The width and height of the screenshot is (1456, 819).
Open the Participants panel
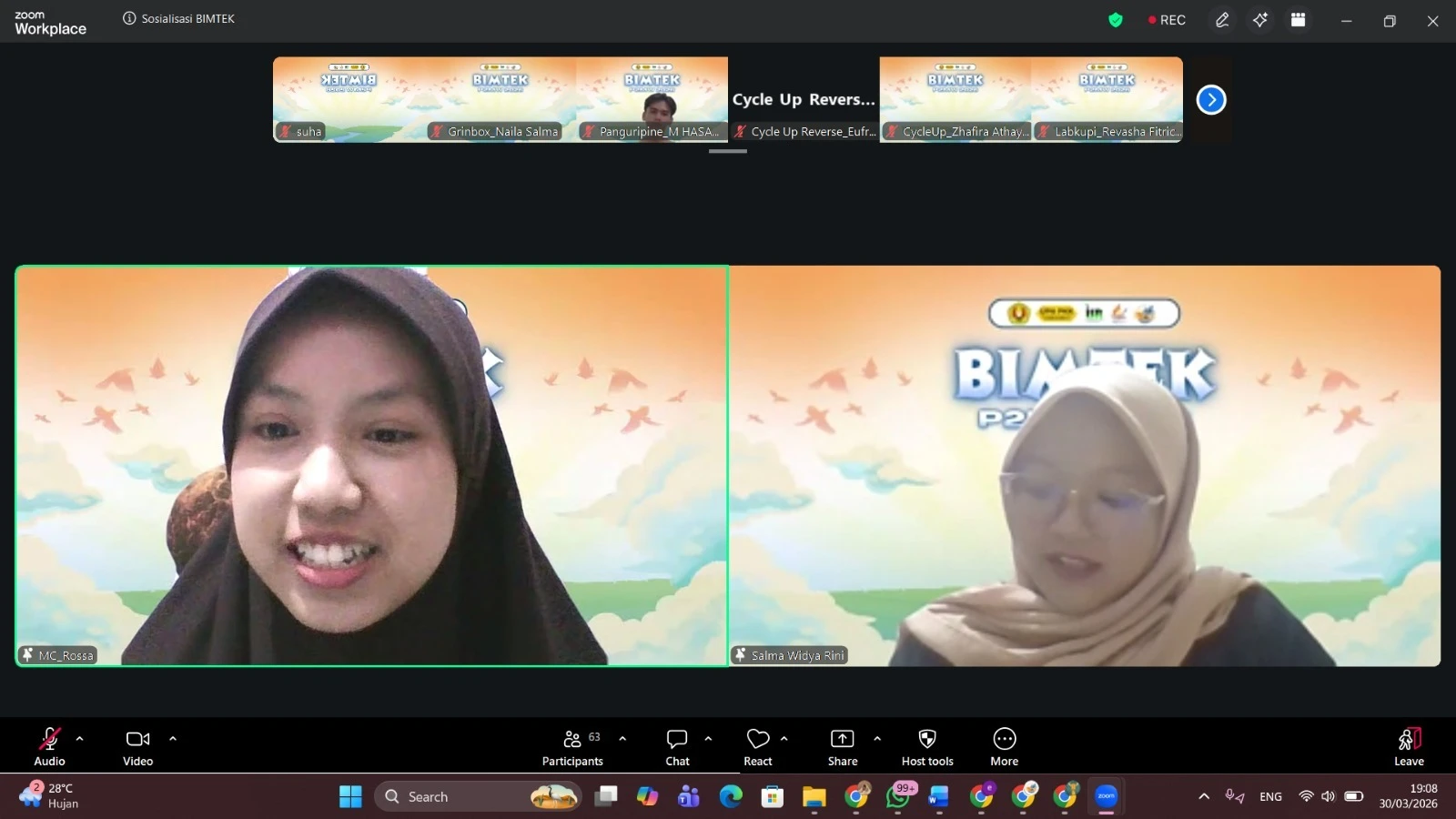point(572,746)
